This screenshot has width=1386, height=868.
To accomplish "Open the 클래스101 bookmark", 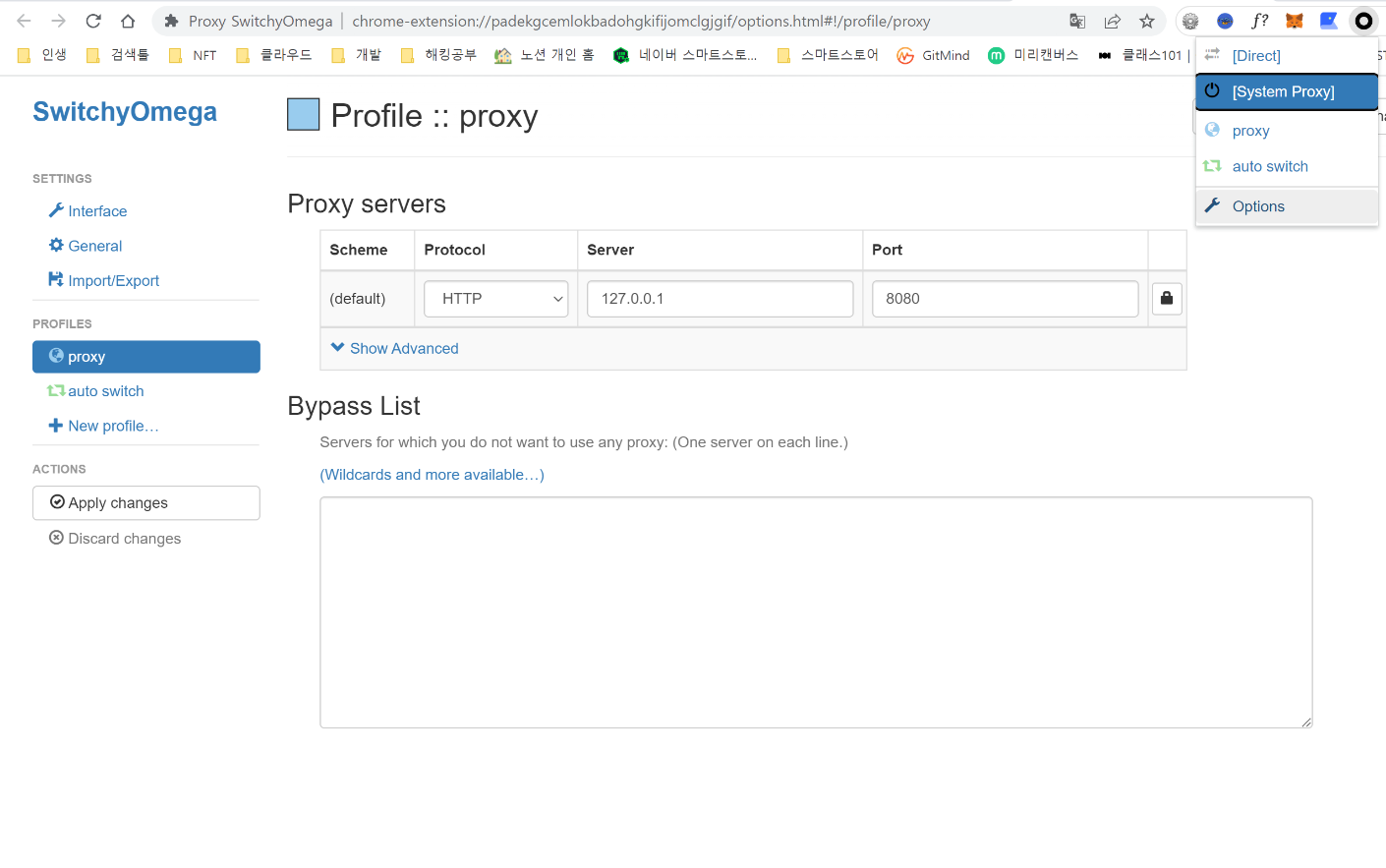I will pos(1141,55).
